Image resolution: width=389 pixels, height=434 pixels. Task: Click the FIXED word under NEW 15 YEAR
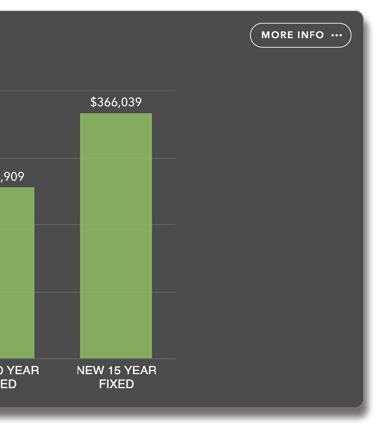click(x=116, y=384)
